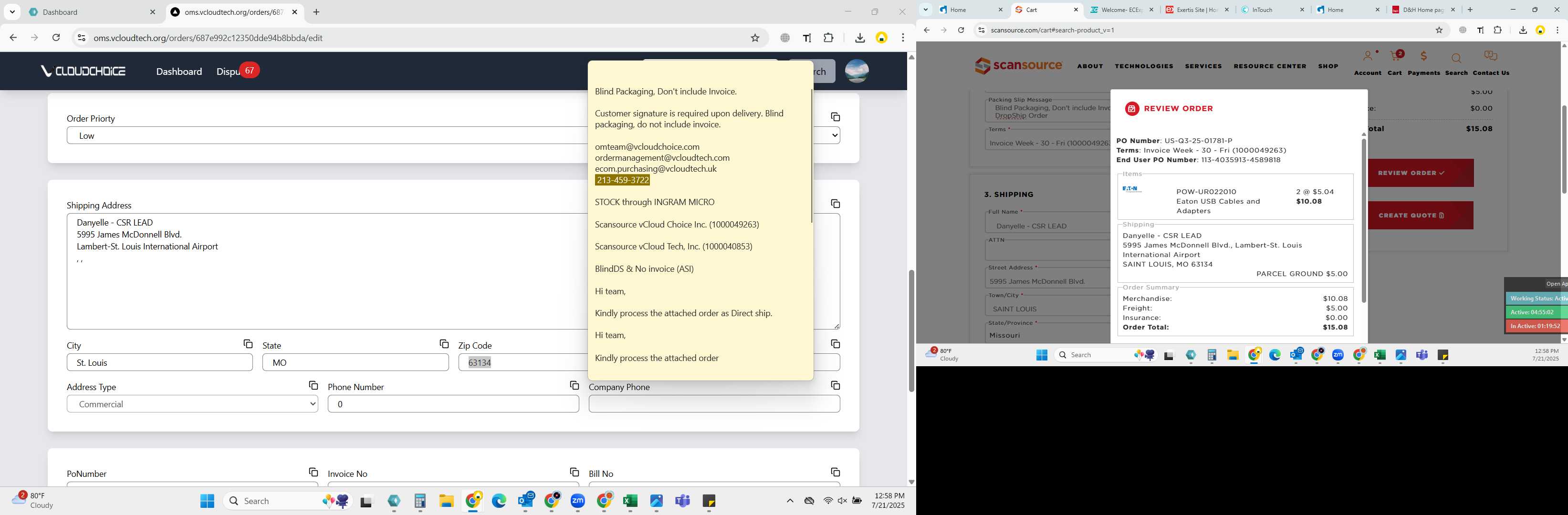1568x515 pixels.
Task: Copy the Invoice No field value
Action: click(x=574, y=473)
